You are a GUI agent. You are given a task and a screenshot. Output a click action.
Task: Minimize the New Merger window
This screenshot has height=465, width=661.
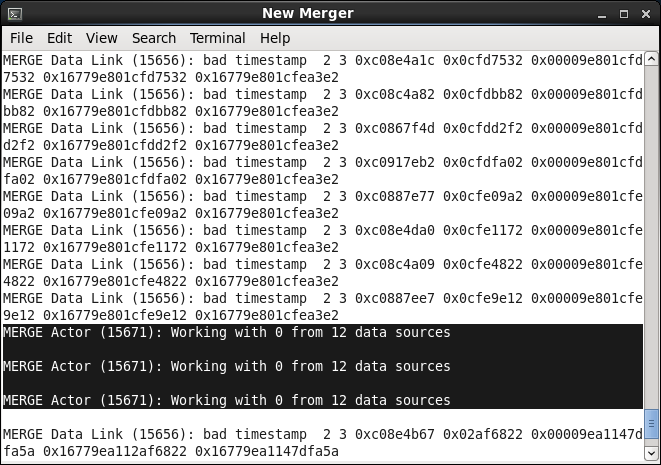[x=604, y=13]
